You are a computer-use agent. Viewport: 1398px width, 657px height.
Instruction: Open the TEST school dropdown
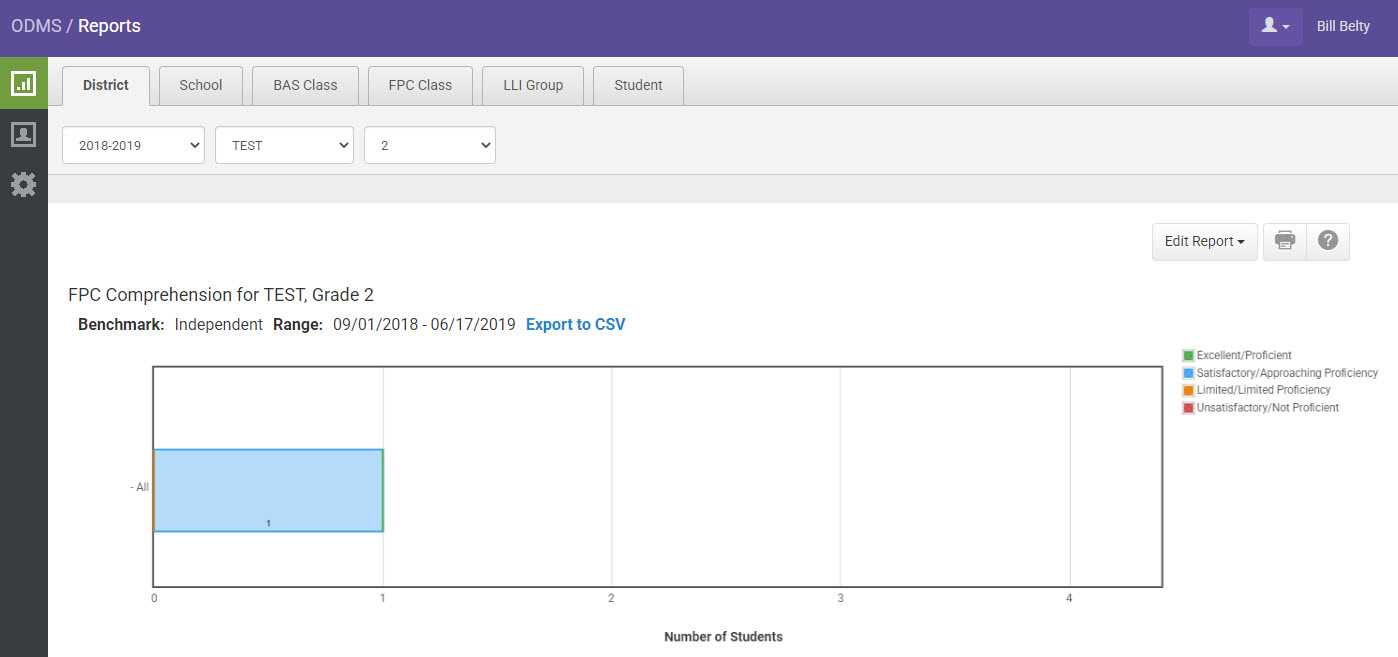(x=284, y=145)
